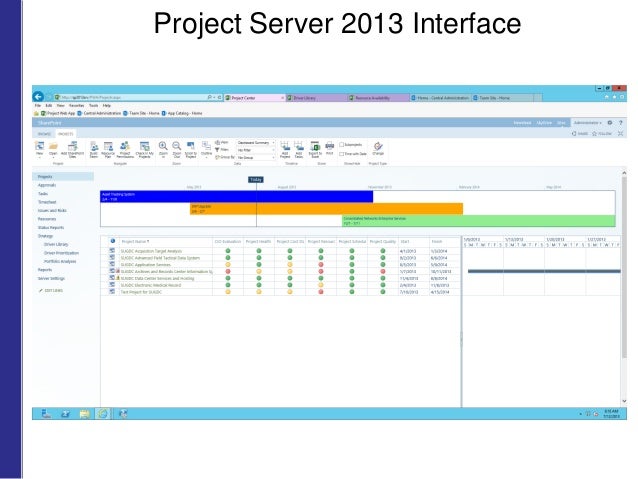Open Portfolio Analyses navigation link
This screenshot has height=479, width=638.
pos(60,261)
